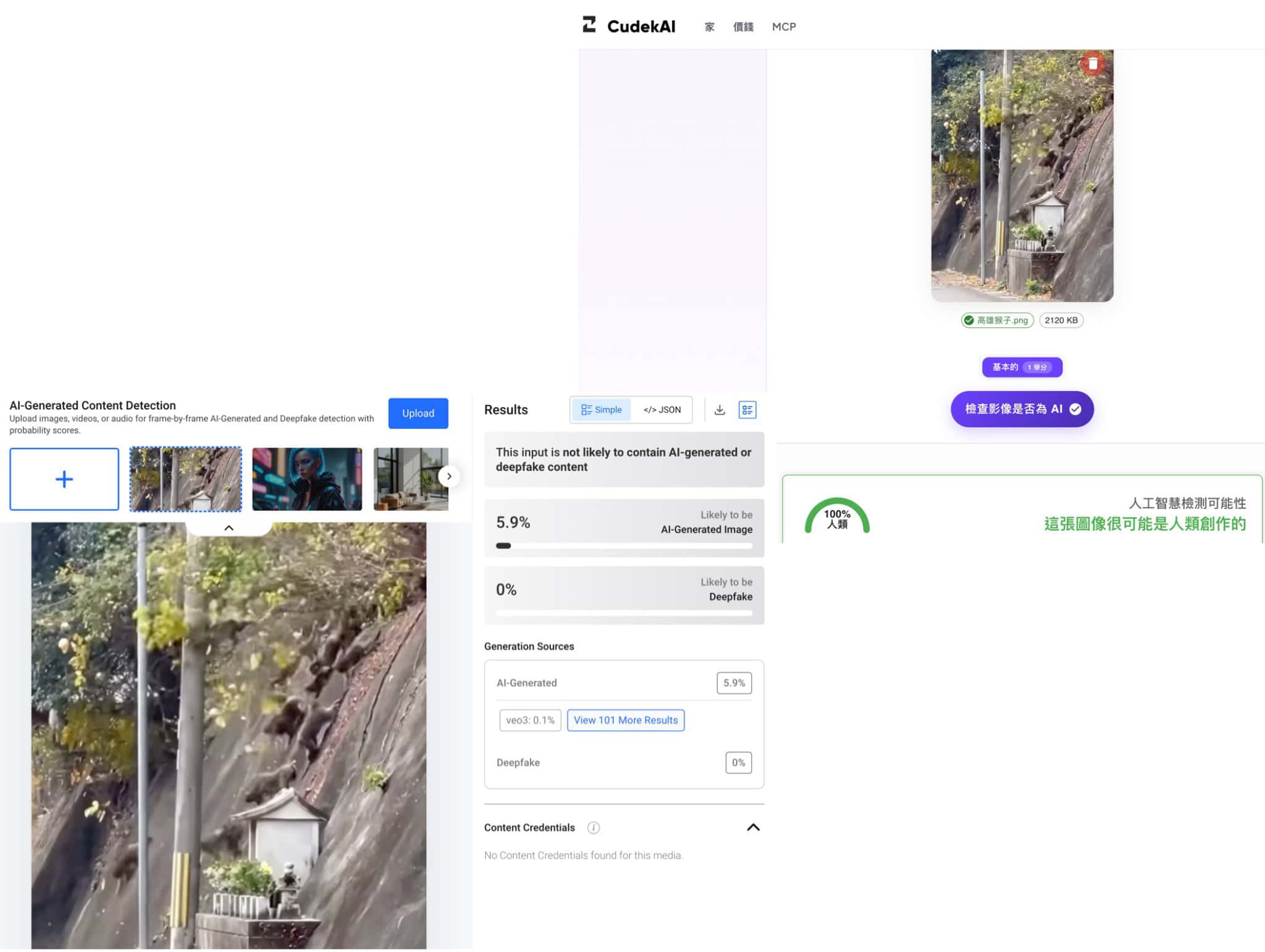Collapse the thumbnail strip with the up chevron
The image size is (1265, 952).
[x=229, y=528]
